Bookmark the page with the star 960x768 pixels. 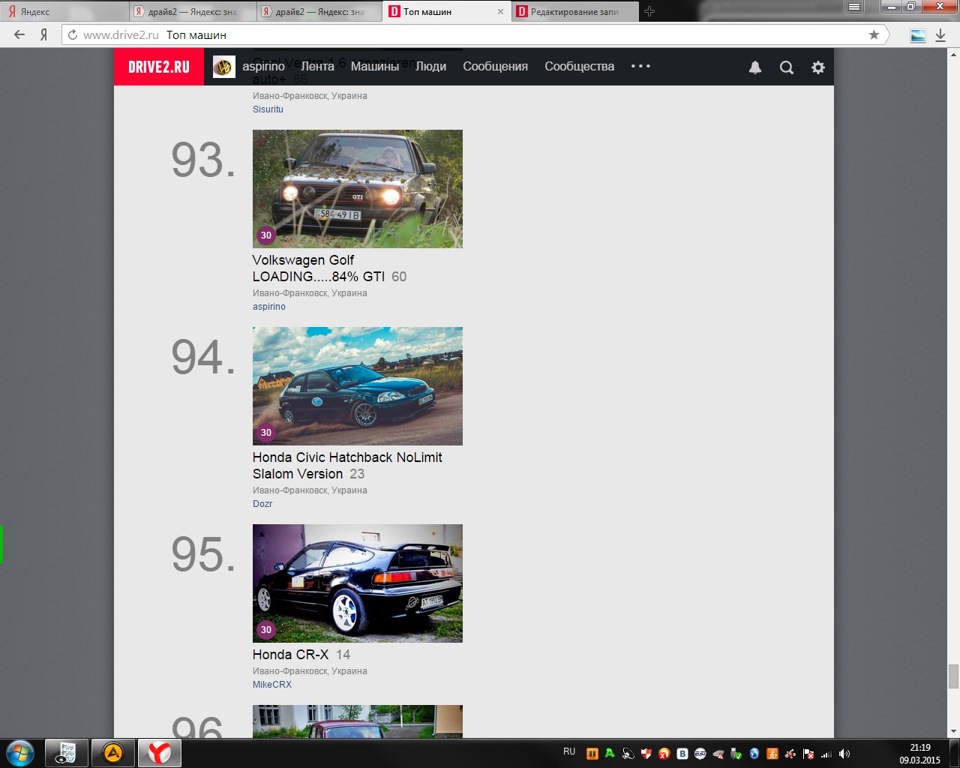click(x=874, y=35)
